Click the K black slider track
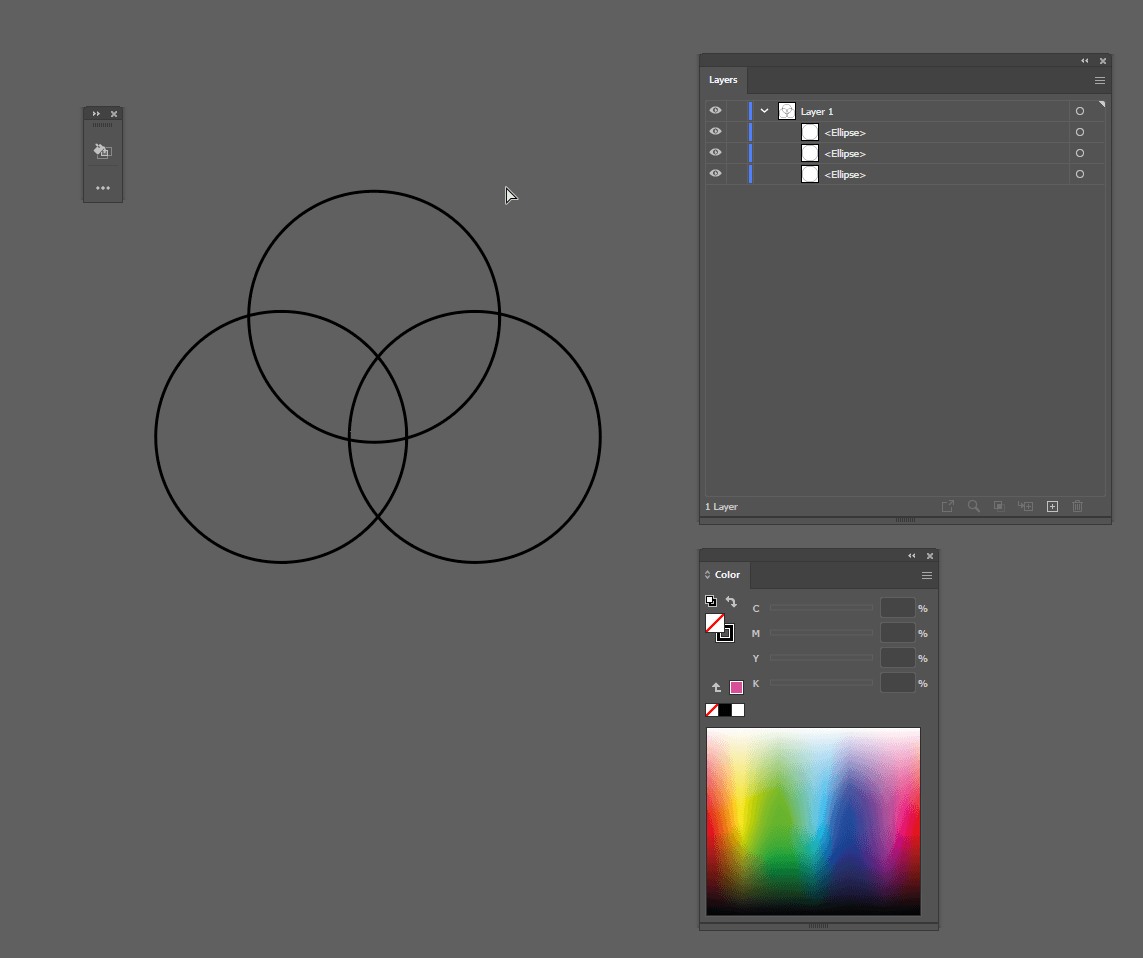 click(x=821, y=683)
